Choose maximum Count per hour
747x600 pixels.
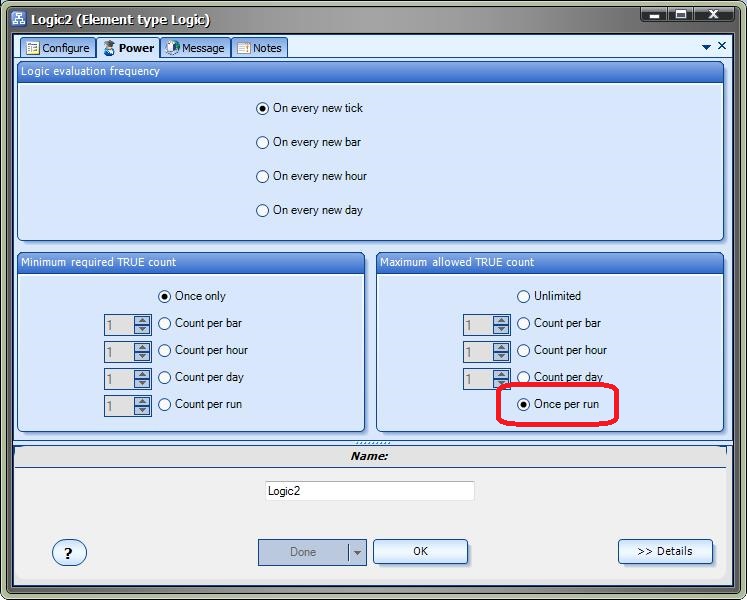pyautogui.click(x=562, y=350)
